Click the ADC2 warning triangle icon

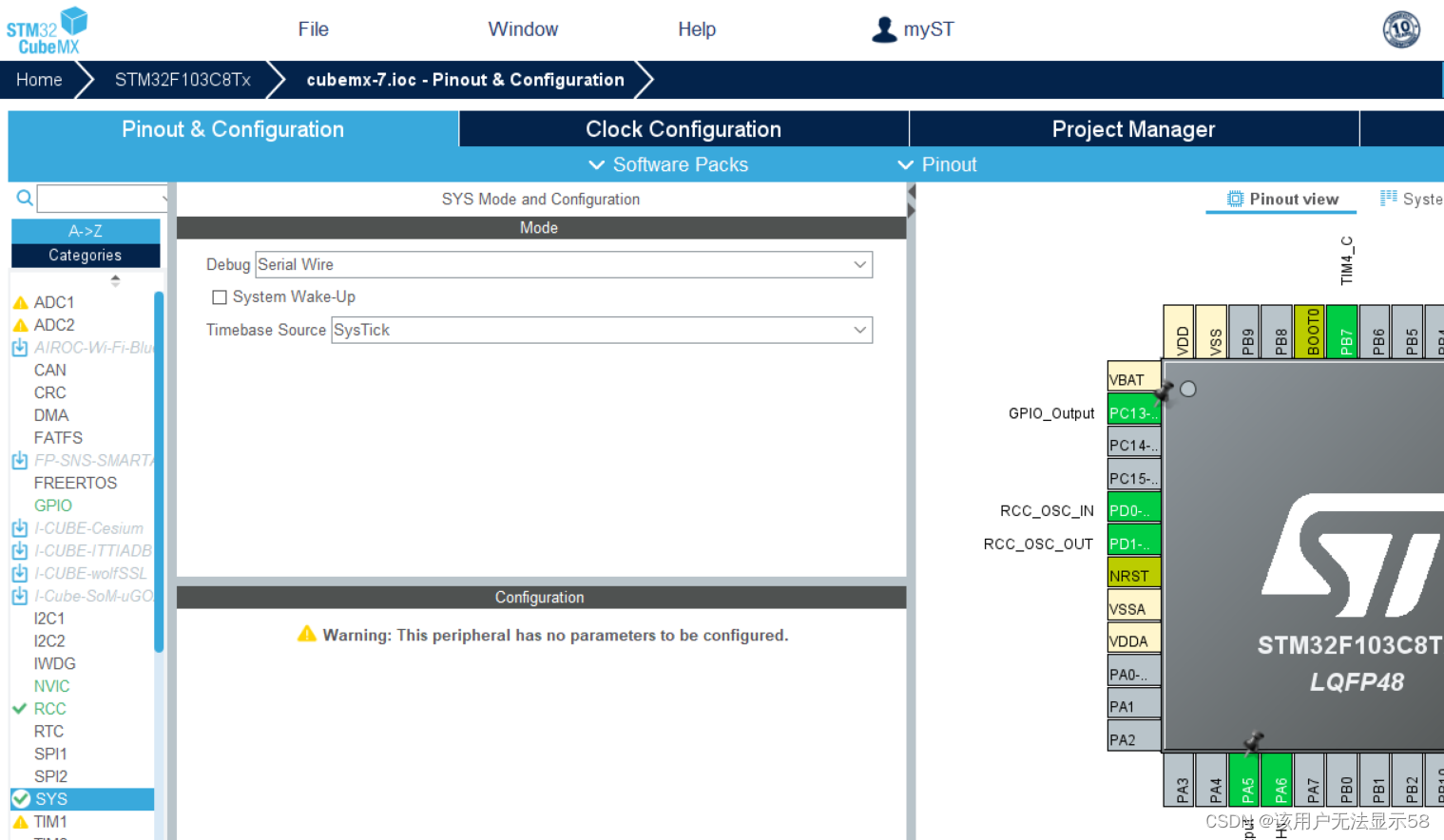(x=21, y=325)
